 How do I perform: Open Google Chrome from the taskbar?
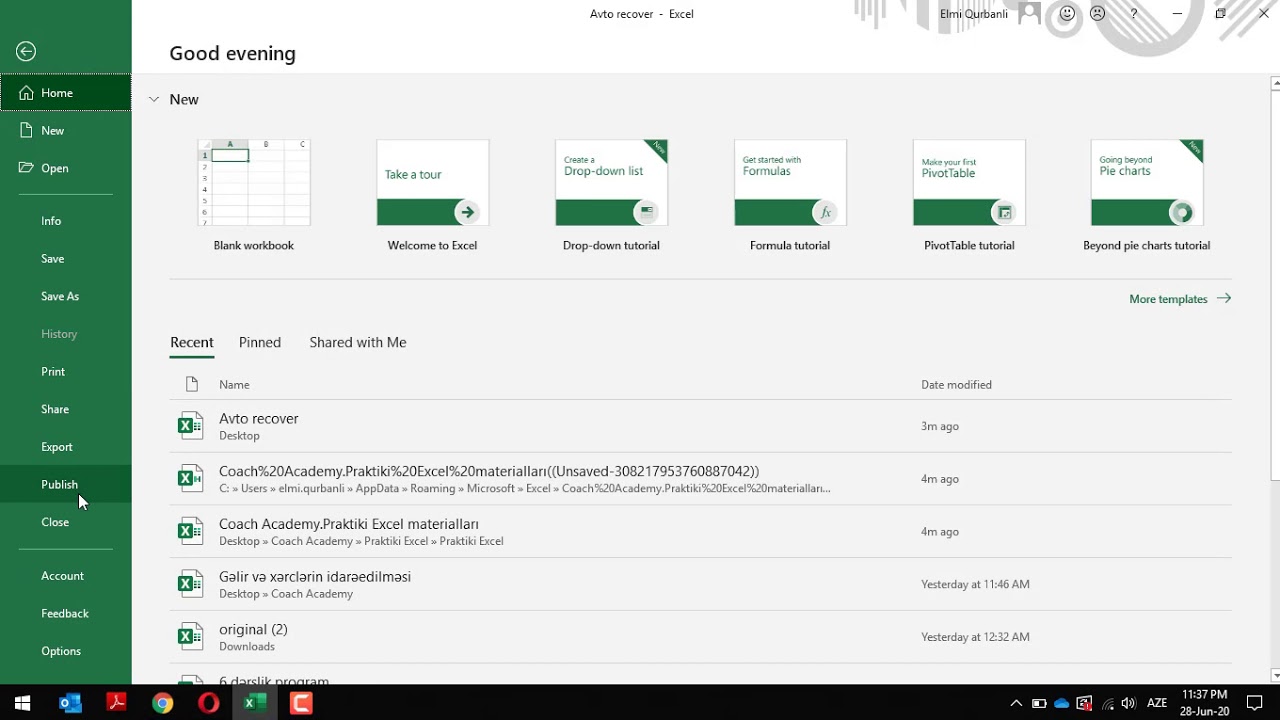(162, 703)
